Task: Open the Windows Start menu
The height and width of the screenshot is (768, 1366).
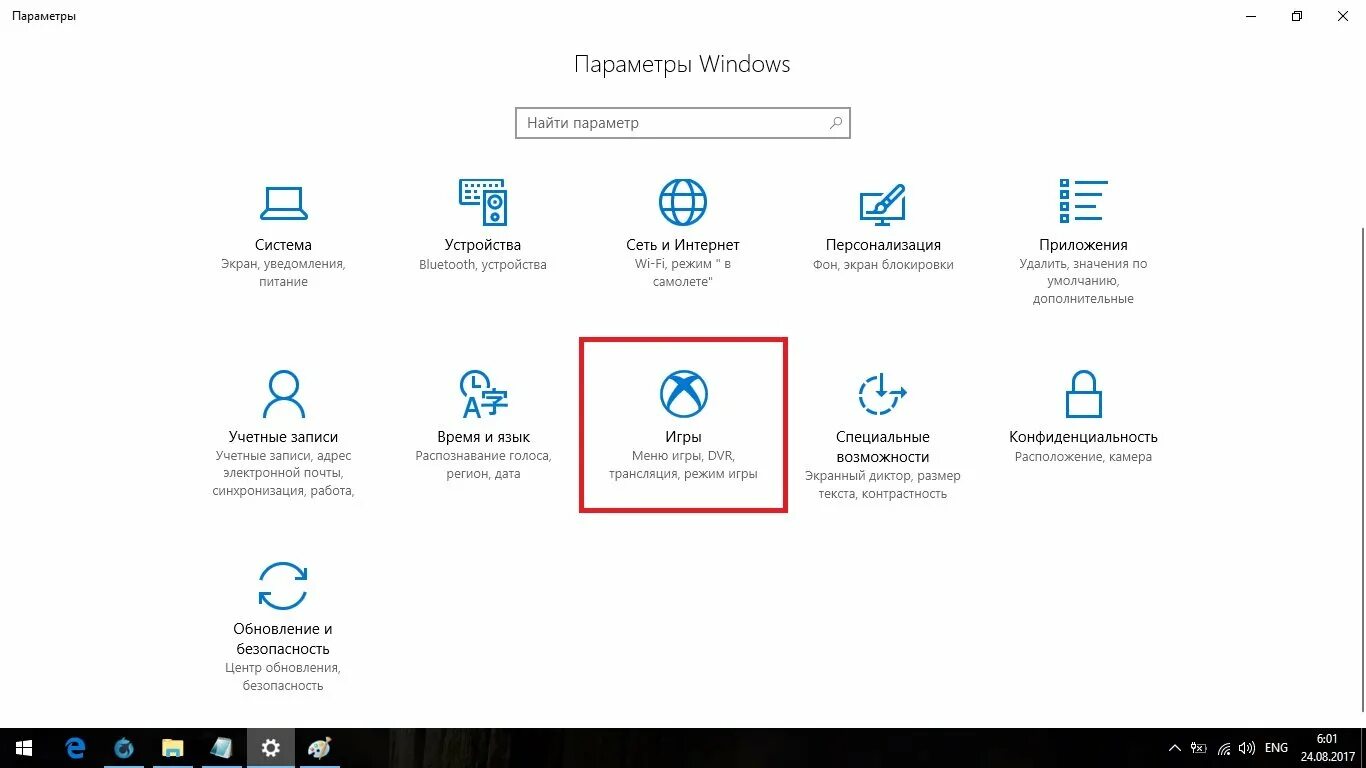Action: click(24, 748)
